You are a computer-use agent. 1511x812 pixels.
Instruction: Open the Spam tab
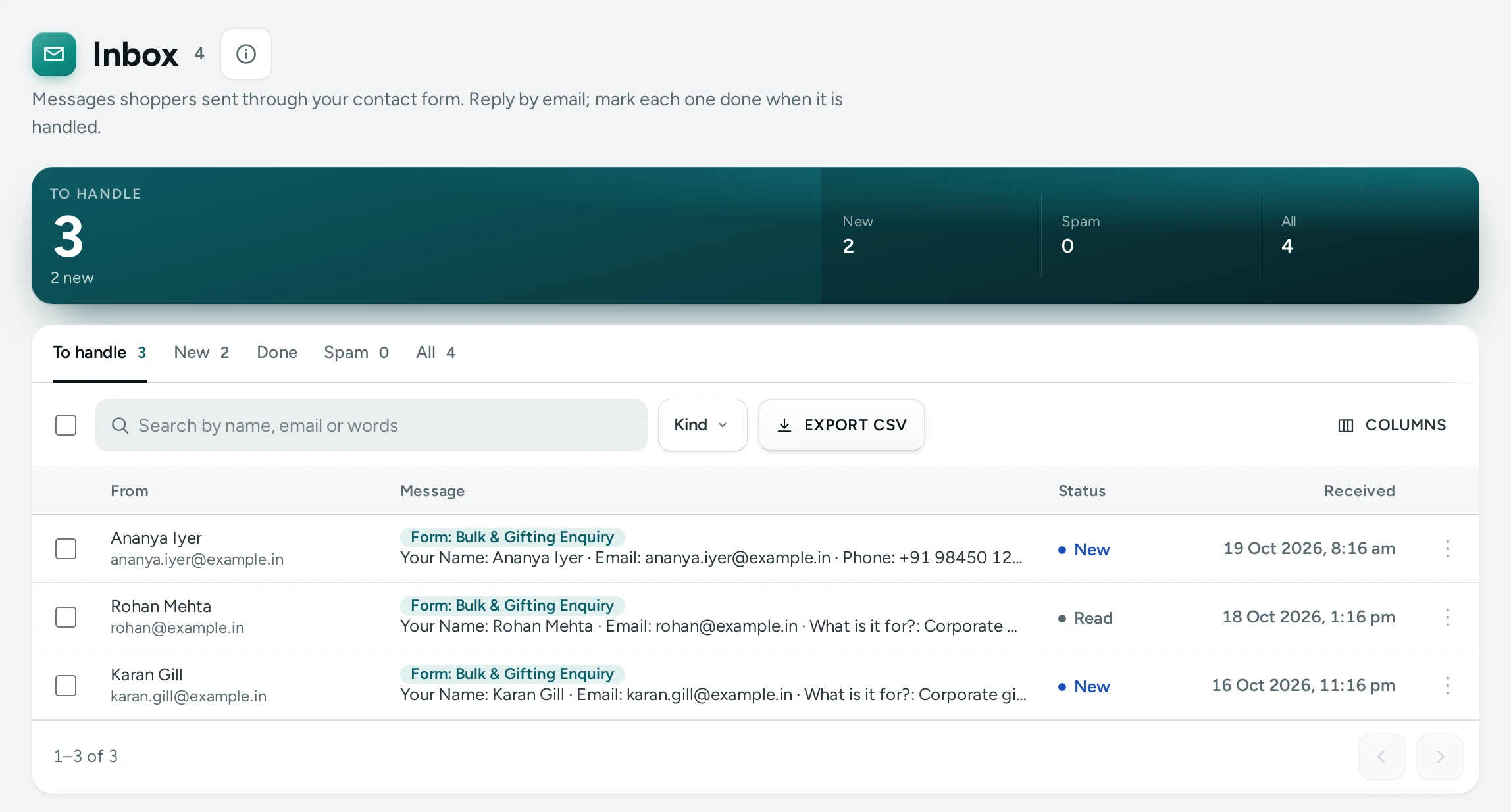(x=356, y=353)
